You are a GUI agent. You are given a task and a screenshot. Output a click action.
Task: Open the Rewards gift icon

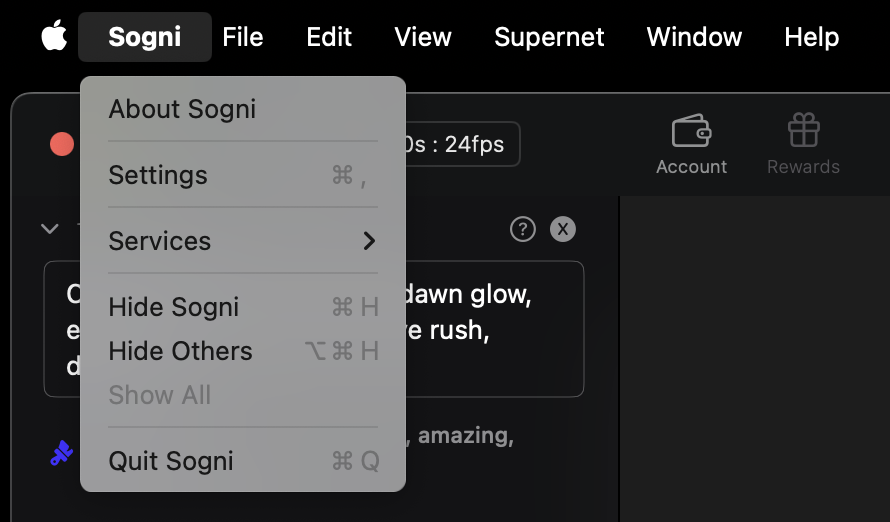[x=803, y=132]
